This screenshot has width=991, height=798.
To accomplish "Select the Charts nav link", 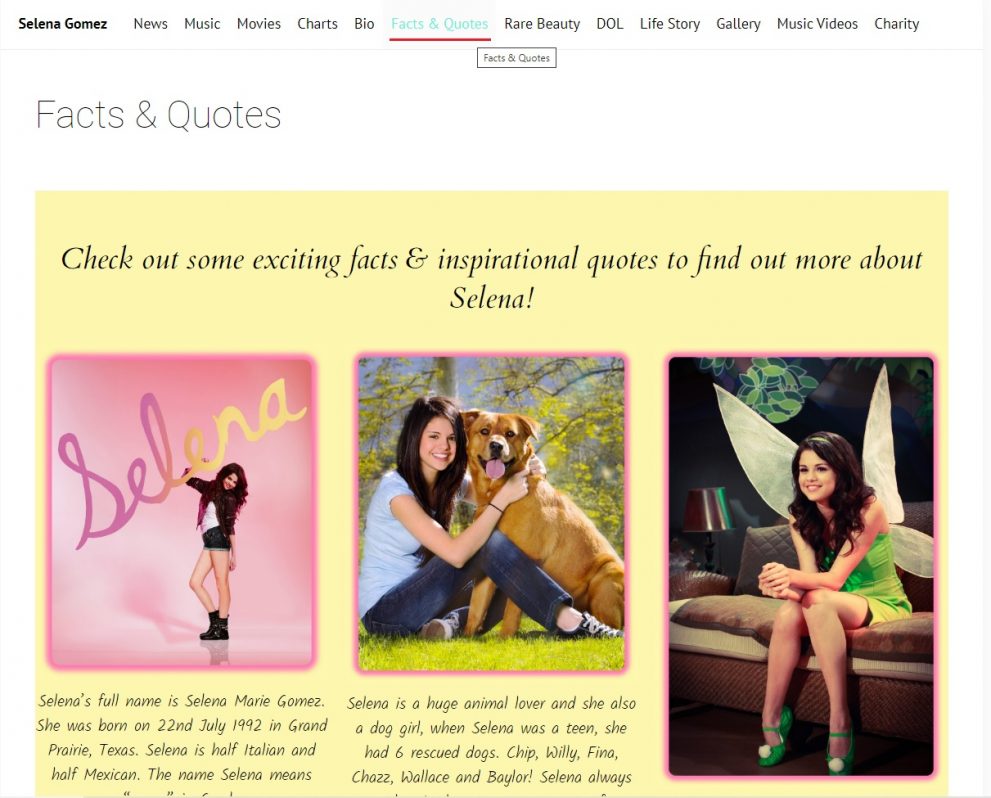I will (x=317, y=24).
